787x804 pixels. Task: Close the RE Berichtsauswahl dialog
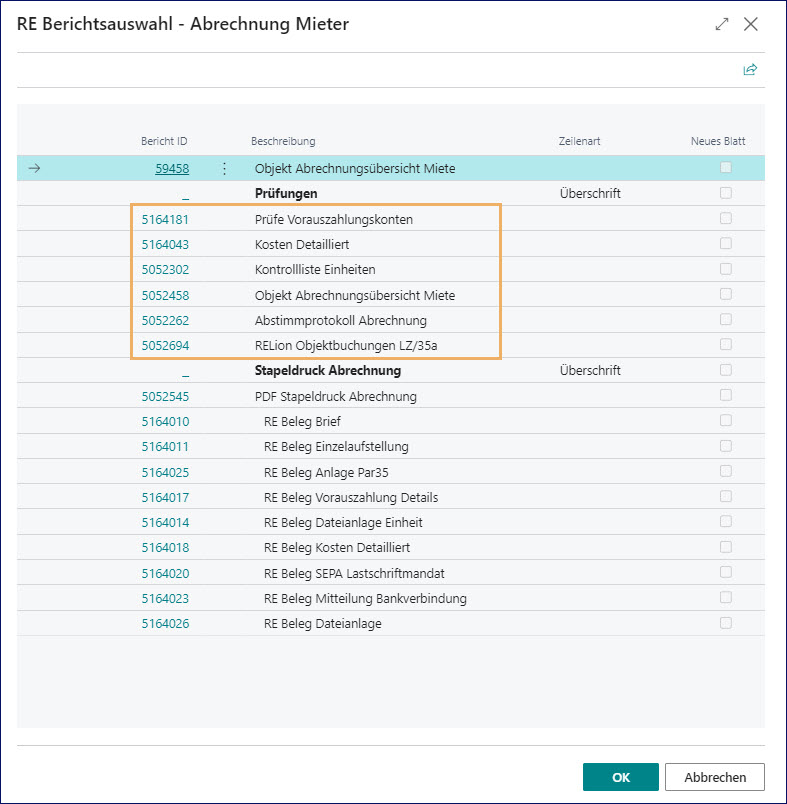tap(751, 24)
